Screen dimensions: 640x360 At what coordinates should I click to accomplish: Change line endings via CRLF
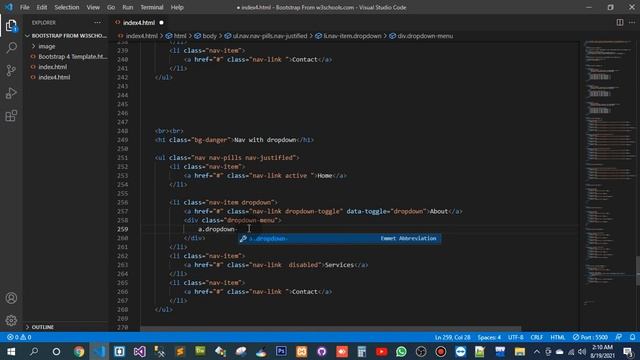pyautogui.click(x=536, y=337)
